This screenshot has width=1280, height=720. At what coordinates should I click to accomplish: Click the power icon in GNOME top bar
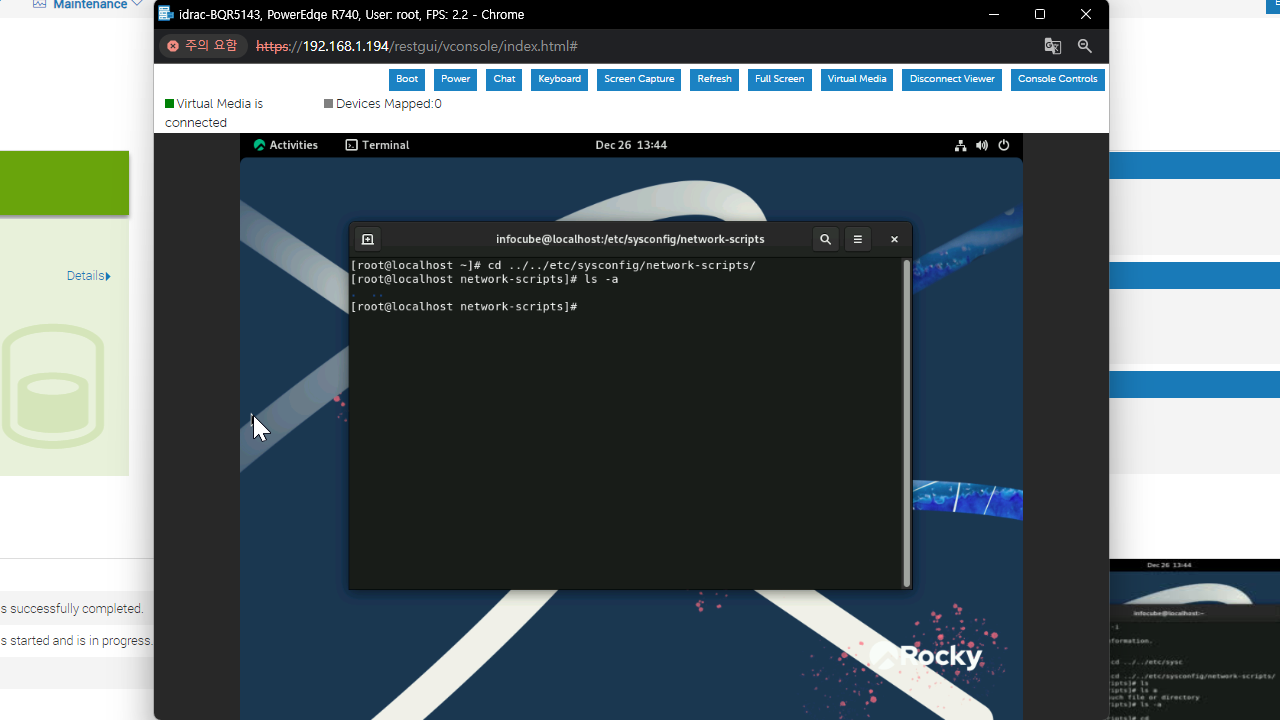point(1004,145)
